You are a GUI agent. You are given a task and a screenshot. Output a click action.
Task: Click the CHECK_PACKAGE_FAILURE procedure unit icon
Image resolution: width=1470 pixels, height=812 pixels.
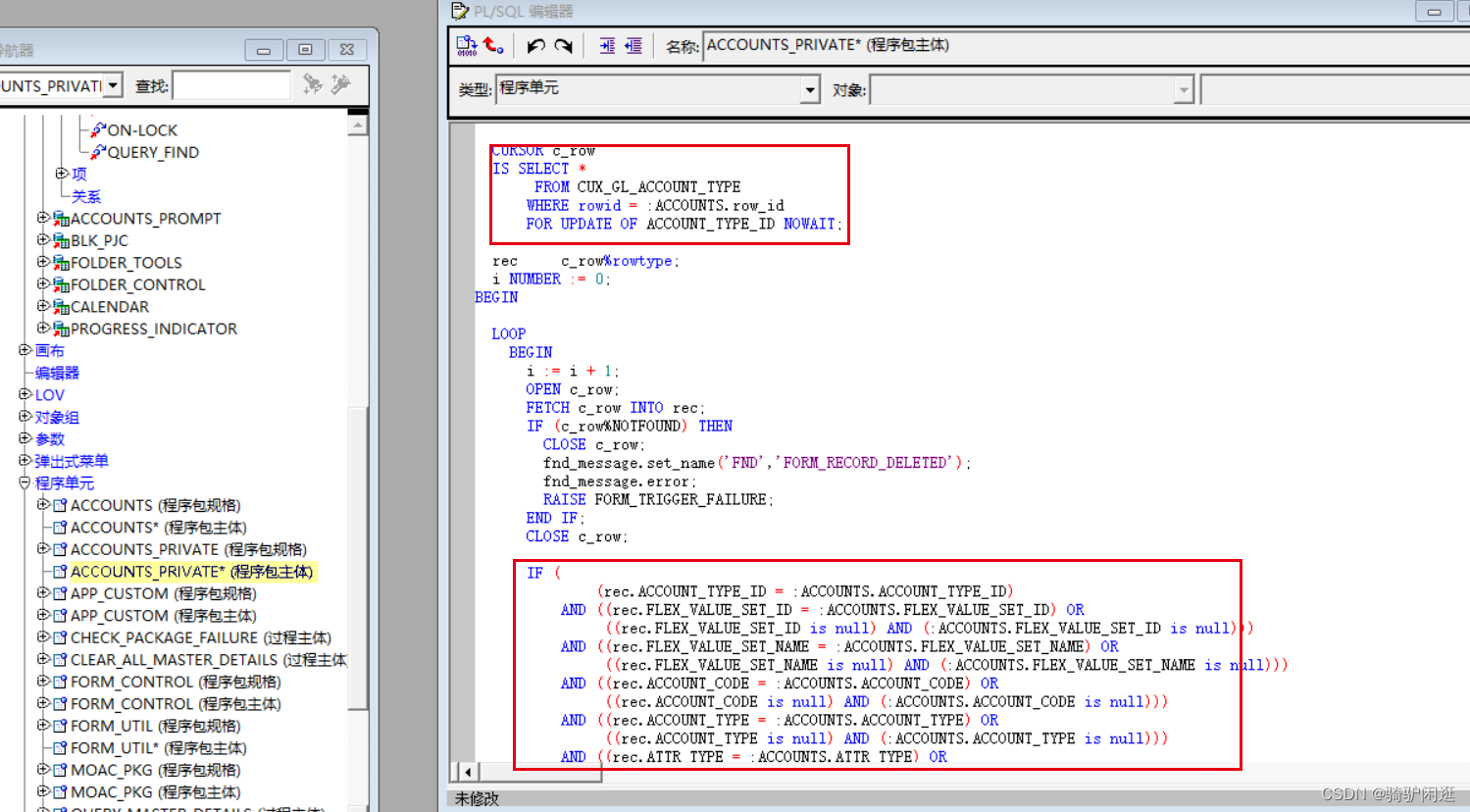tap(60, 637)
